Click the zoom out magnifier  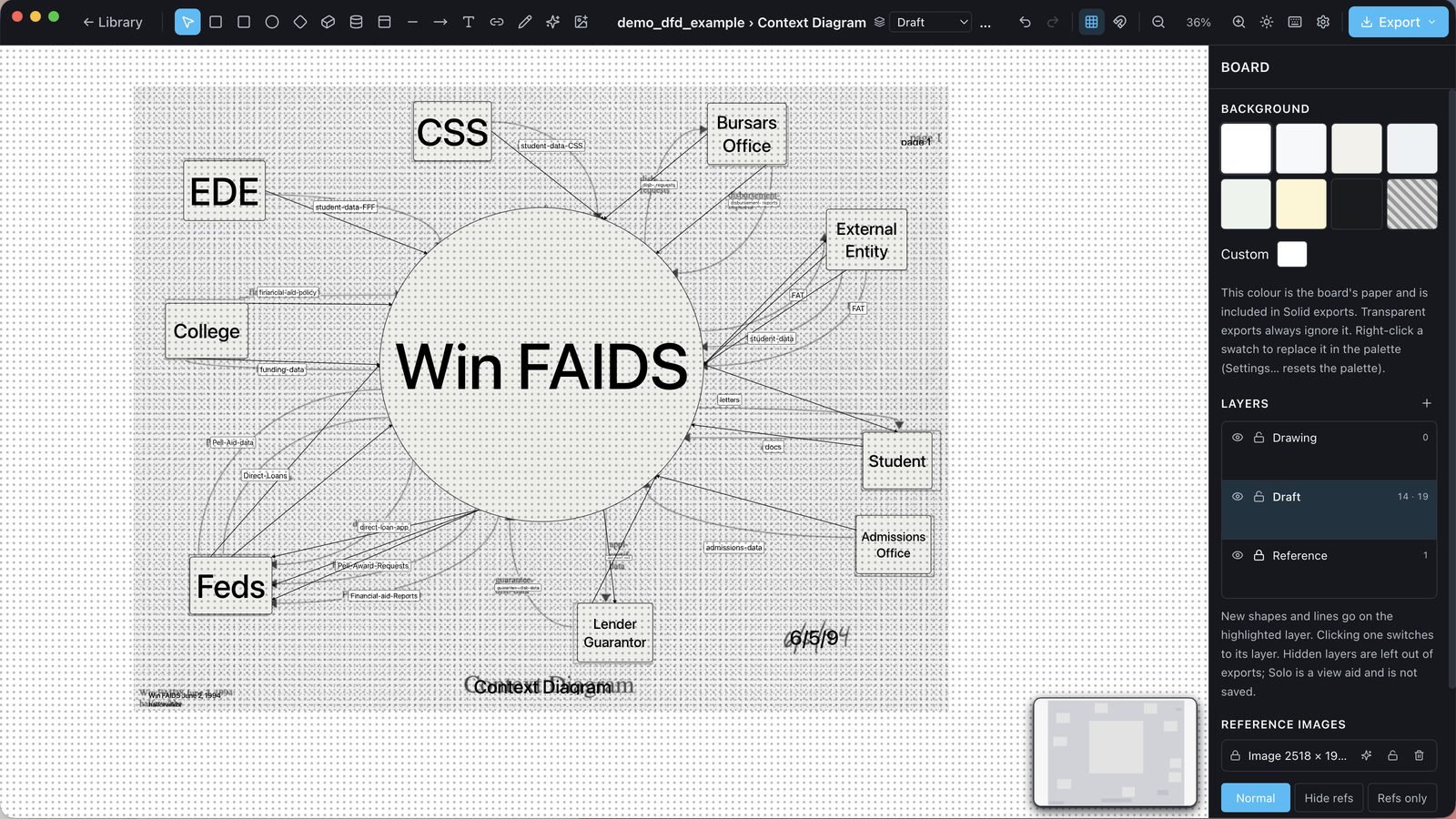point(1158,22)
